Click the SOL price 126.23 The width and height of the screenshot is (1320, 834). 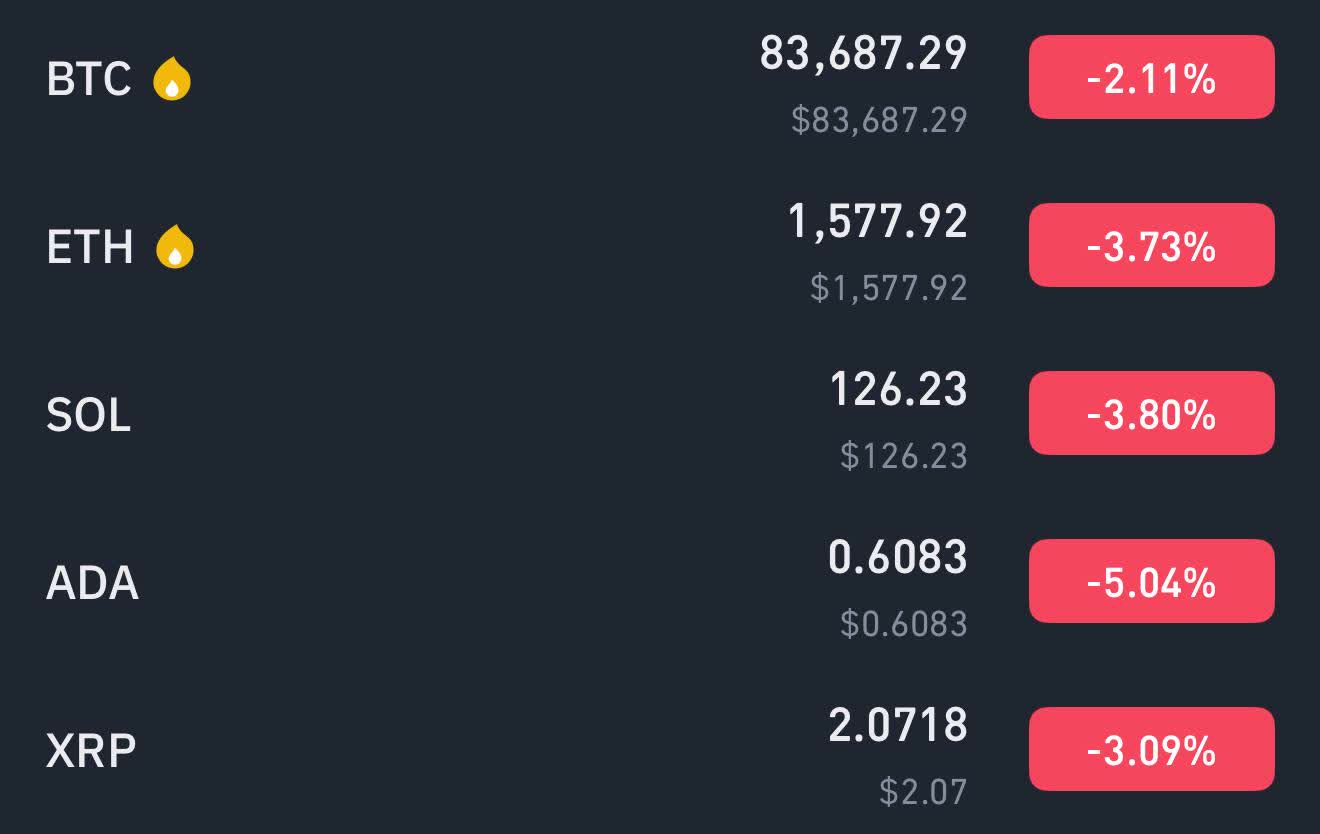899,389
